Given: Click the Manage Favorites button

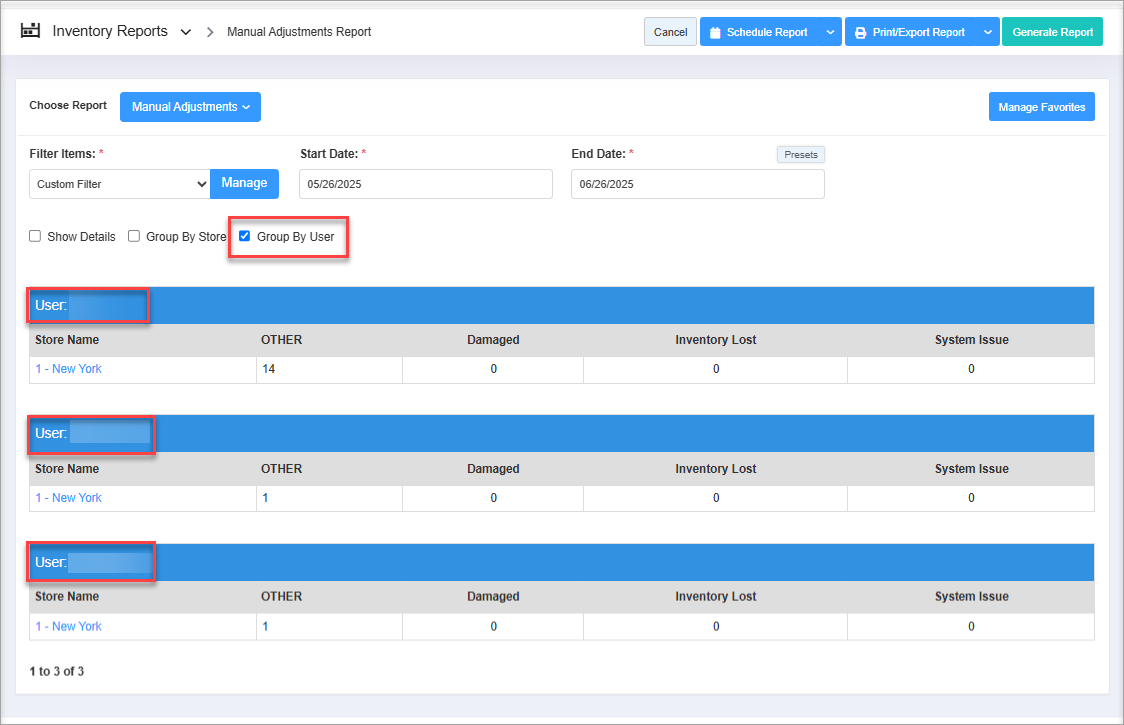Looking at the screenshot, I should click(x=1041, y=107).
